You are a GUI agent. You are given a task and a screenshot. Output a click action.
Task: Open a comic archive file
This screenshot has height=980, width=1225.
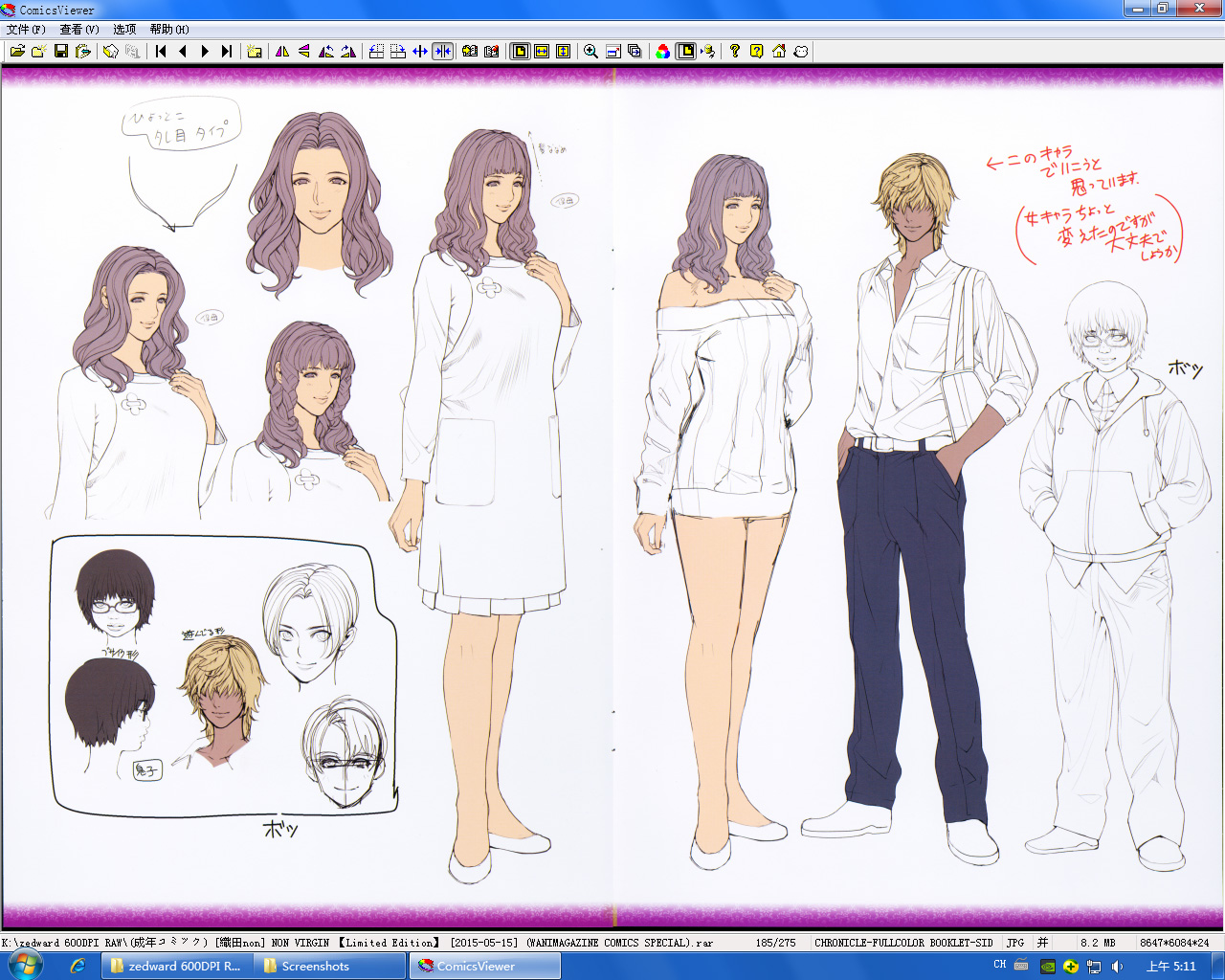tap(17, 52)
